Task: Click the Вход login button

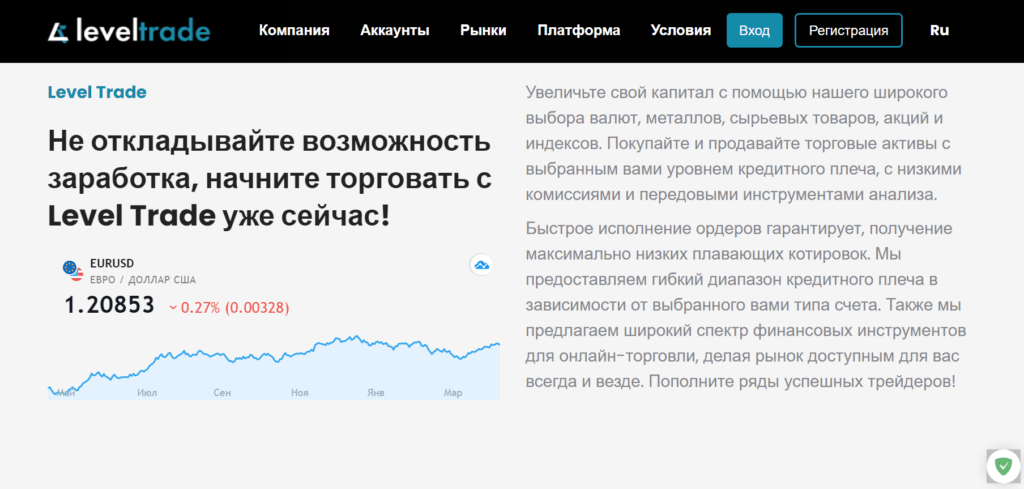Action: pyautogui.click(x=754, y=31)
